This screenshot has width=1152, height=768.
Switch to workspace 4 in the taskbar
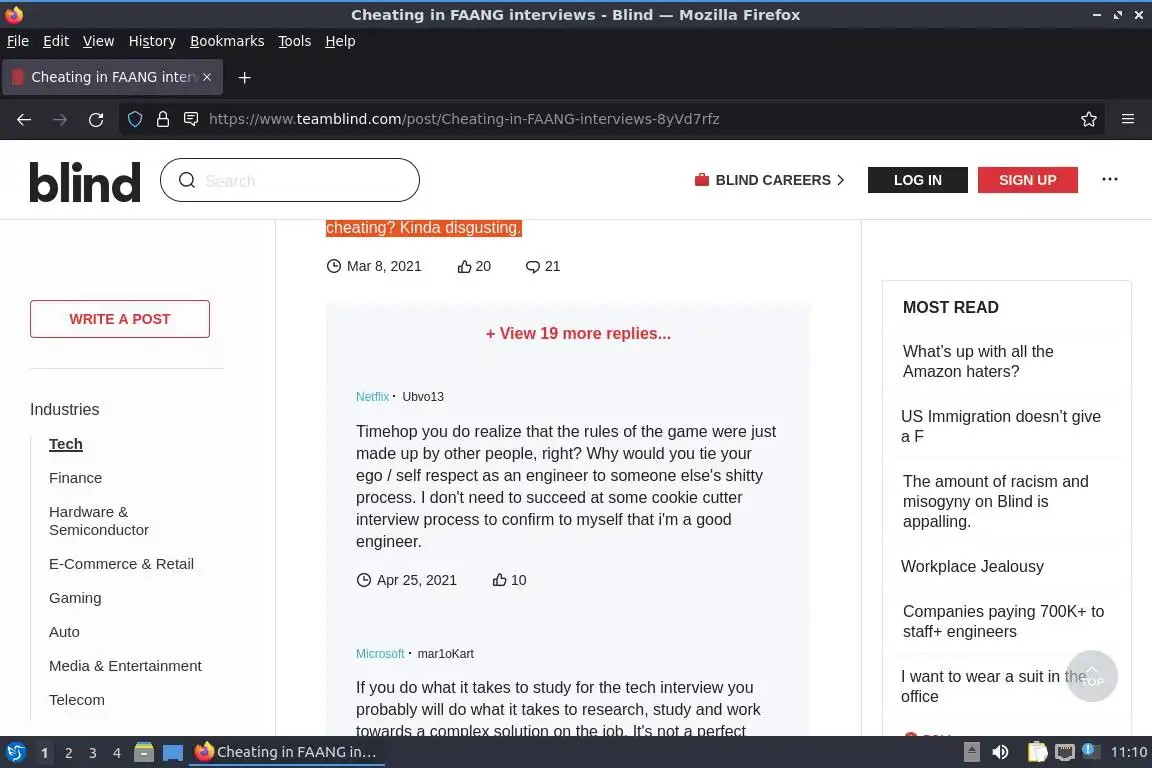(116, 753)
